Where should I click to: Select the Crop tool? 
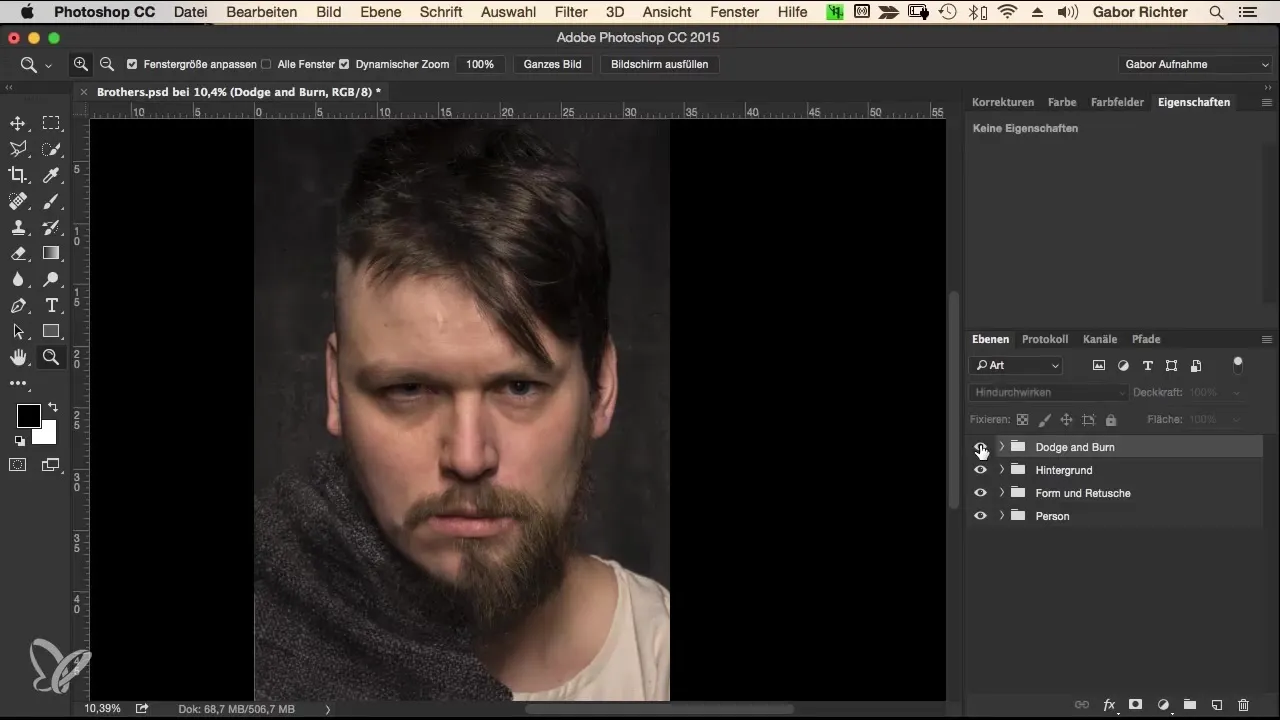point(18,175)
